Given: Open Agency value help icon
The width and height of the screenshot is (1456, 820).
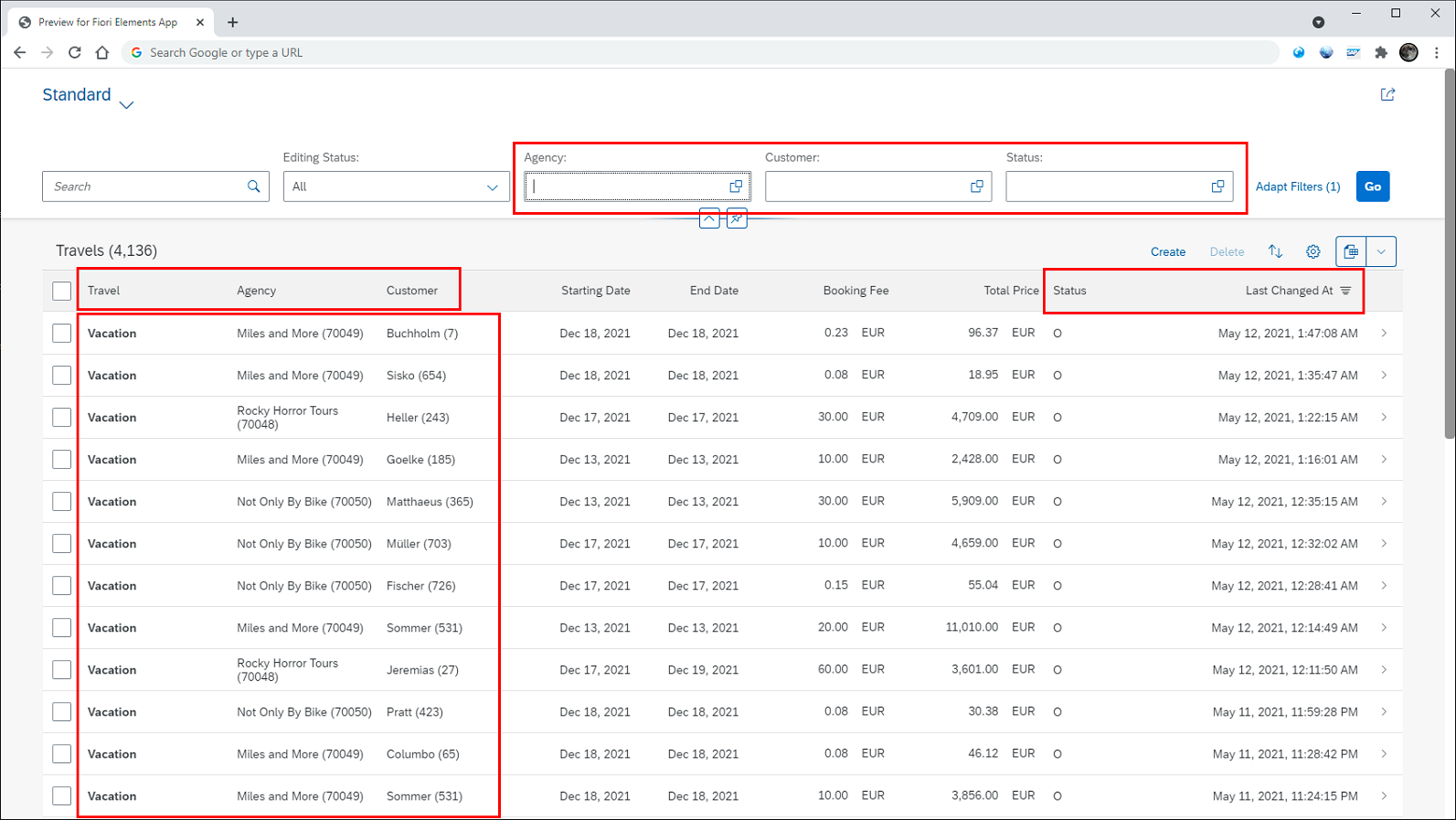Looking at the screenshot, I should [x=736, y=186].
